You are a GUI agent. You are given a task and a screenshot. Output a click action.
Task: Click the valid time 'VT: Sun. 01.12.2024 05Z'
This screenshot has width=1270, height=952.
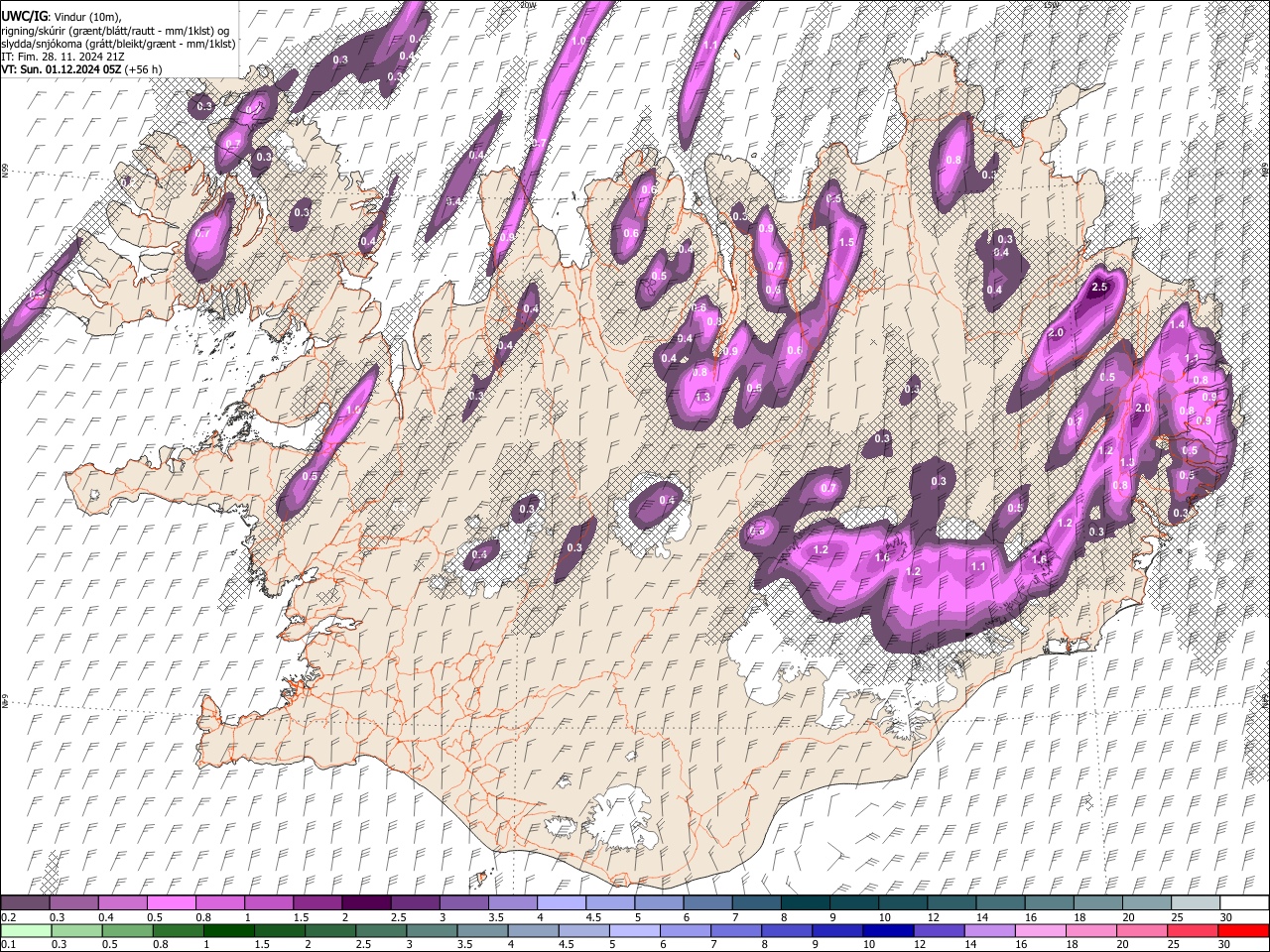coord(62,70)
